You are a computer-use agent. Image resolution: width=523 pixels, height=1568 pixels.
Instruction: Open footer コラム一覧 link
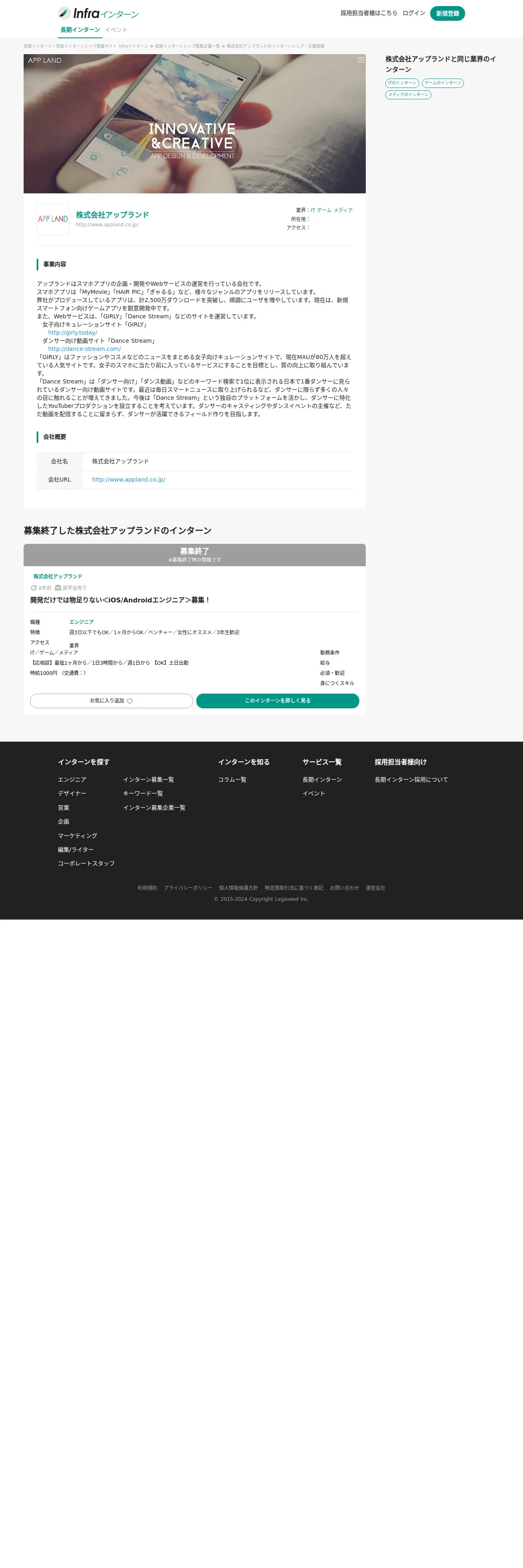232,780
